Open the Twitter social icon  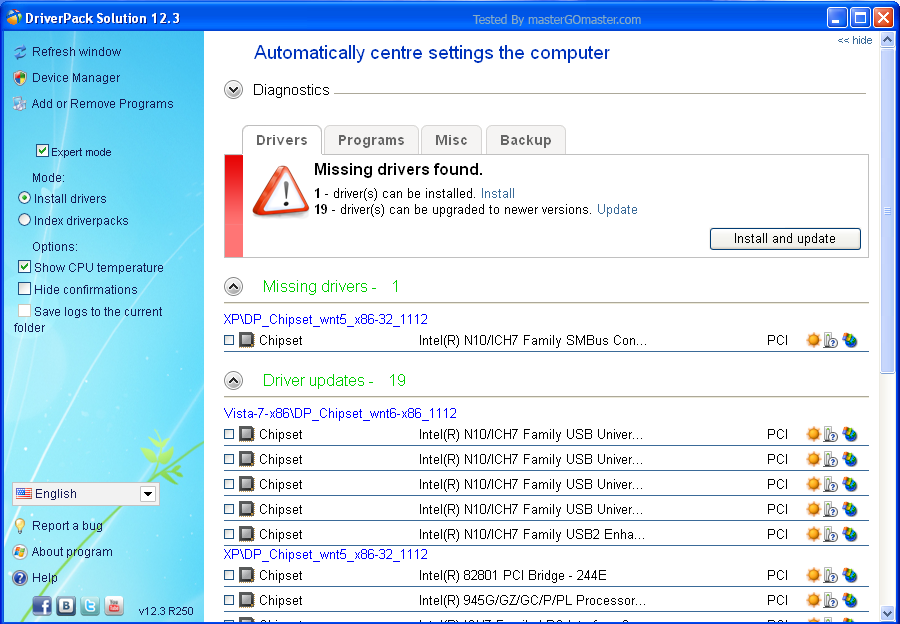click(90, 606)
